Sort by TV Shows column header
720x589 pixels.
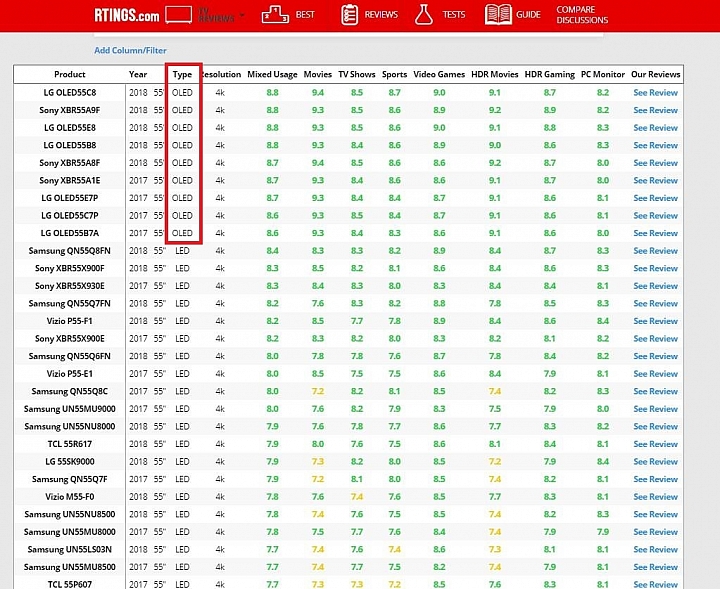[x=357, y=74]
